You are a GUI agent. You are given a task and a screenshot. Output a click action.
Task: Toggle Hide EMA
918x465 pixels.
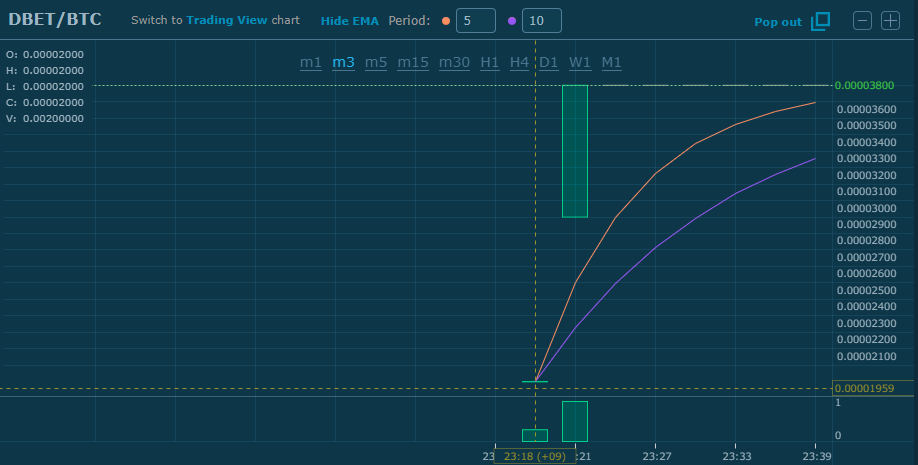[350, 21]
